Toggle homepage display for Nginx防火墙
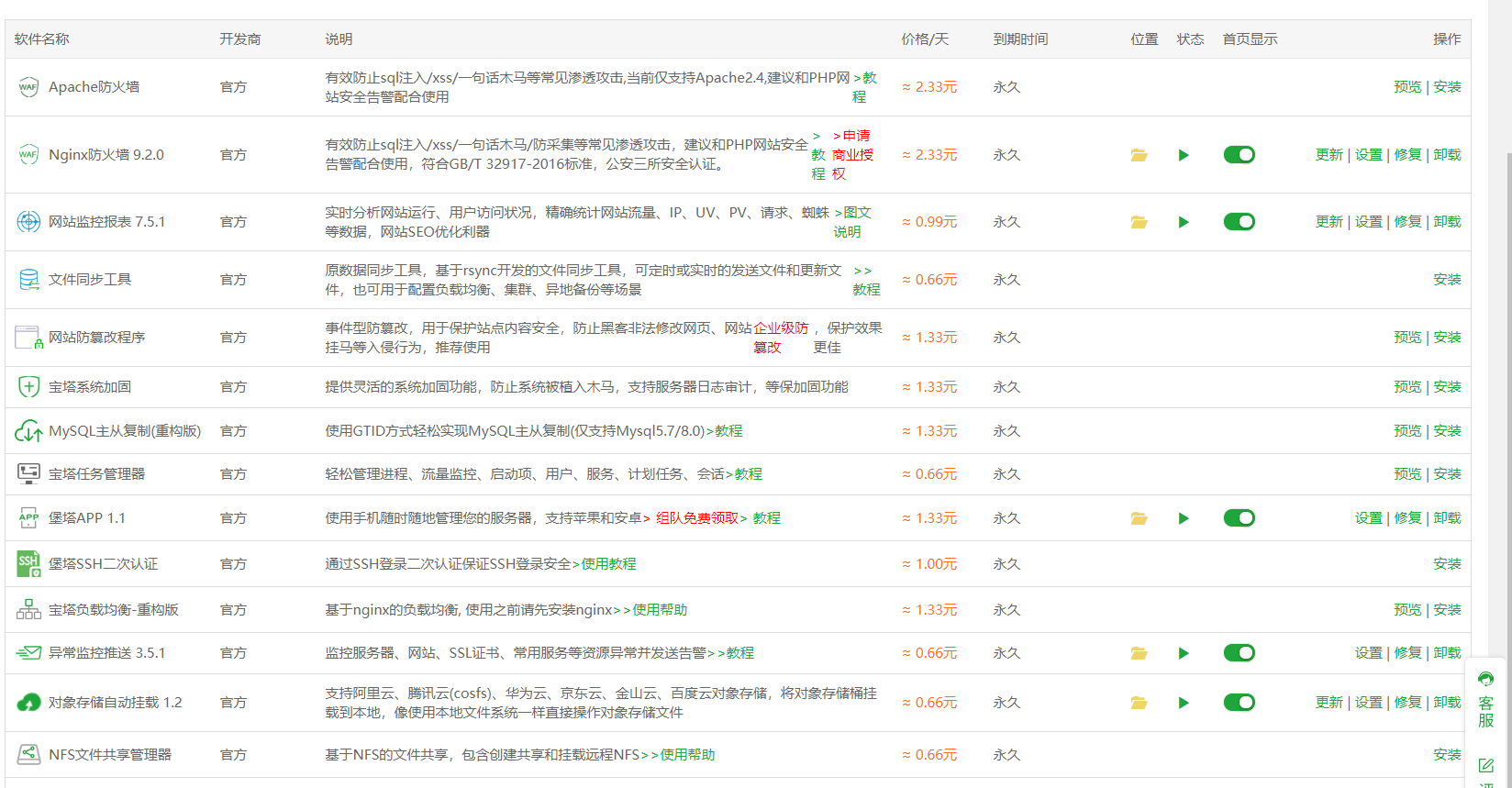 (1239, 155)
